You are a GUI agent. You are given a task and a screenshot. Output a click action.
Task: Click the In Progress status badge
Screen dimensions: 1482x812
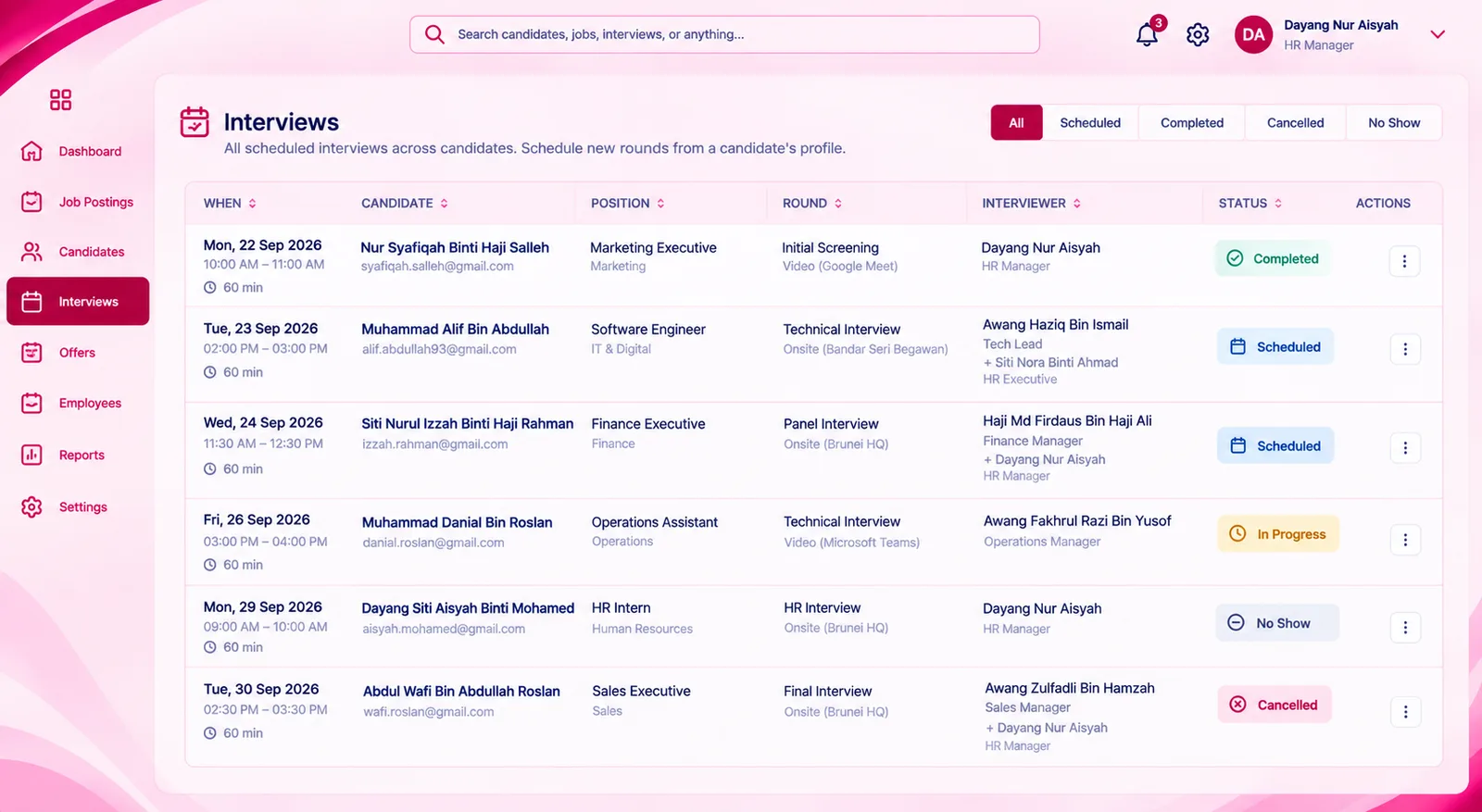click(1277, 534)
